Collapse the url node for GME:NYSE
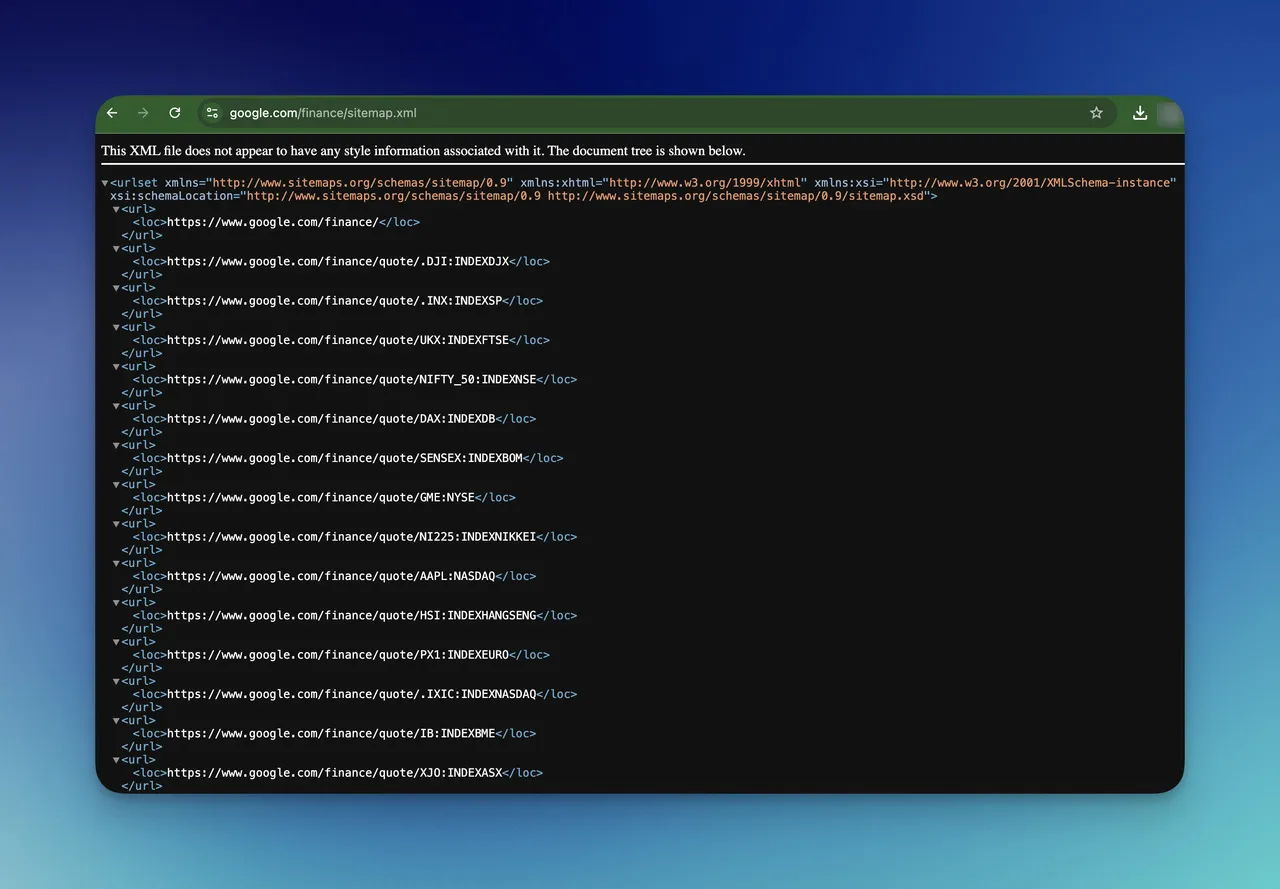This screenshot has height=889, width=1280. point(116,485)
